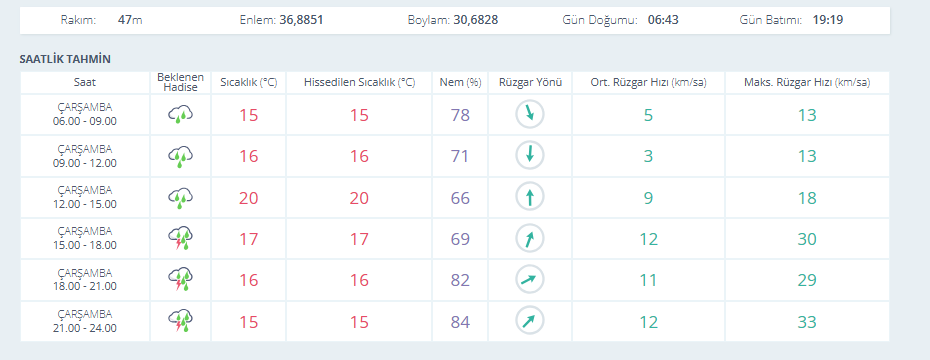Click average wind speed value 11

point(648,280)
